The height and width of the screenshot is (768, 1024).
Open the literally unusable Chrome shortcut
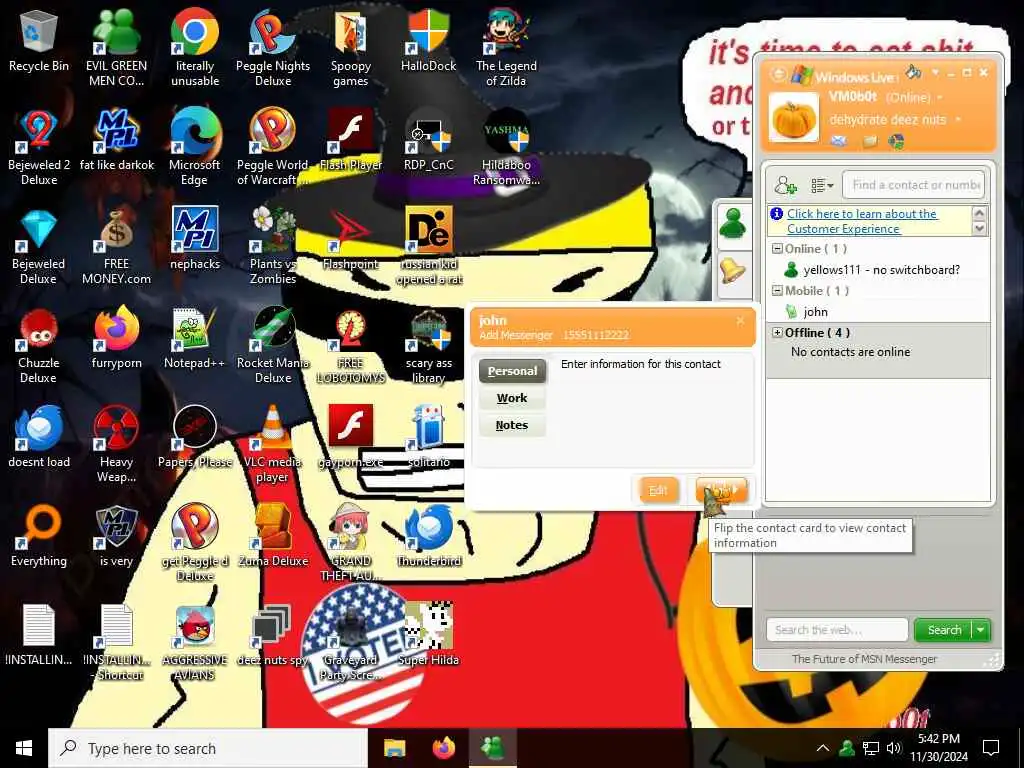(195, 48)
